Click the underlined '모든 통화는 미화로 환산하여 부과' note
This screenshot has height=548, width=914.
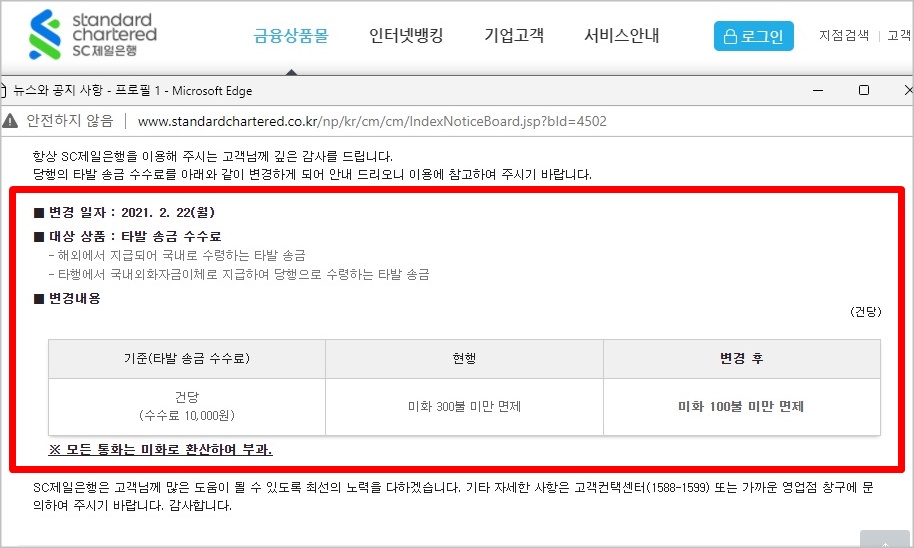[160, 449]
